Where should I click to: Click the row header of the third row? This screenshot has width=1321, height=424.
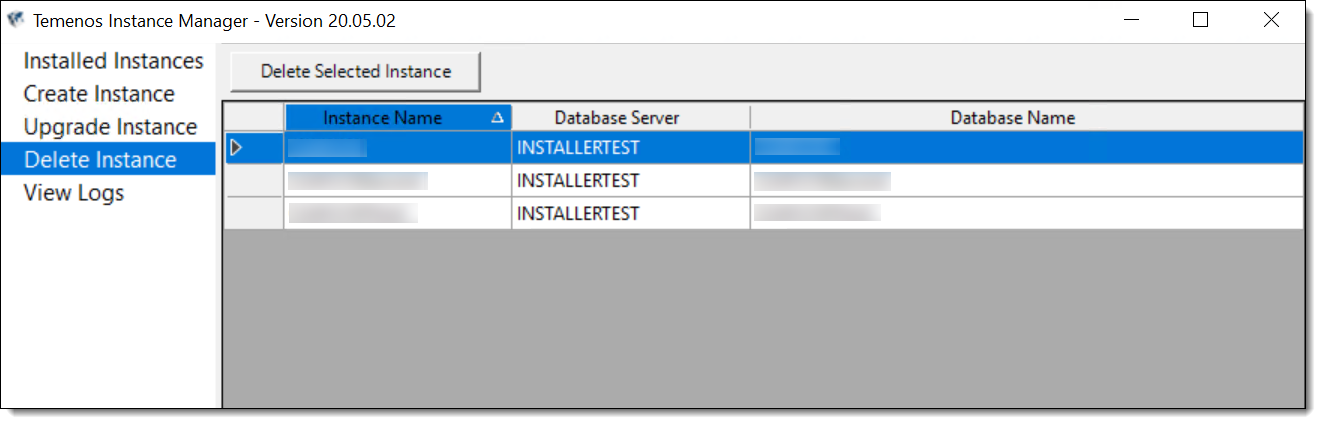tap(254, 214)
